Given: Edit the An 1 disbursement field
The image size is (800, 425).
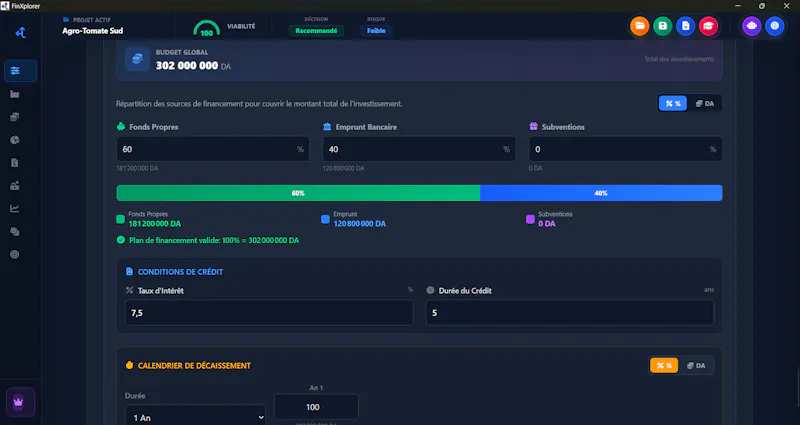Looking at the screenshot, I should click(316, 407).
